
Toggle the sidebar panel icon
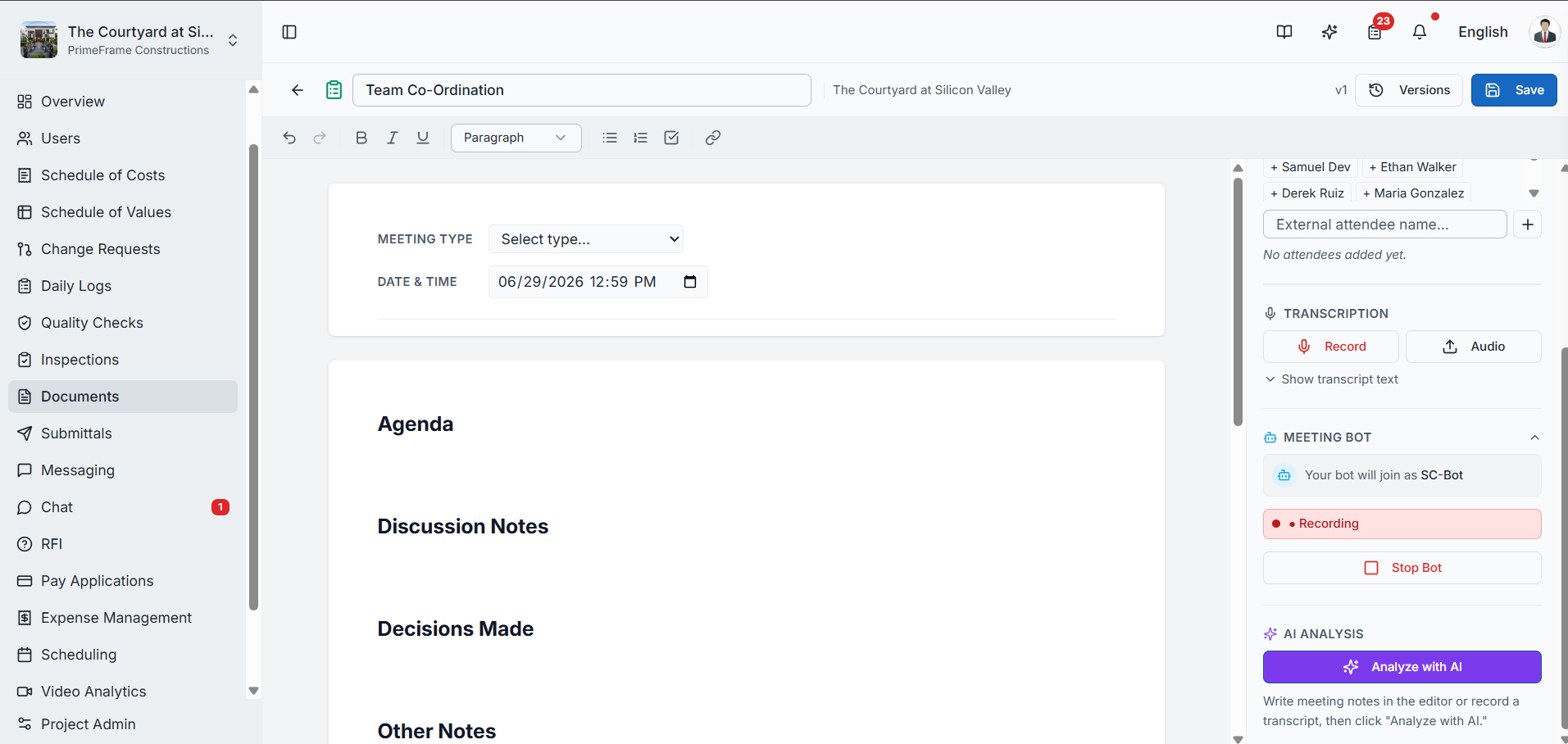pyautogui.click(x=289, y=32)
